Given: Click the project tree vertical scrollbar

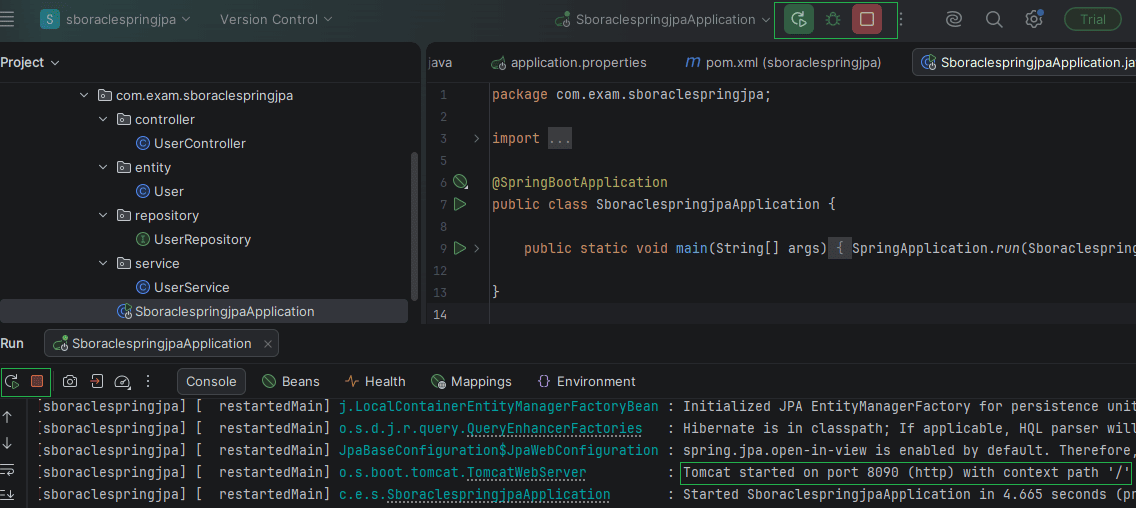Looking at the screenshot, I should tap(414, 225).
